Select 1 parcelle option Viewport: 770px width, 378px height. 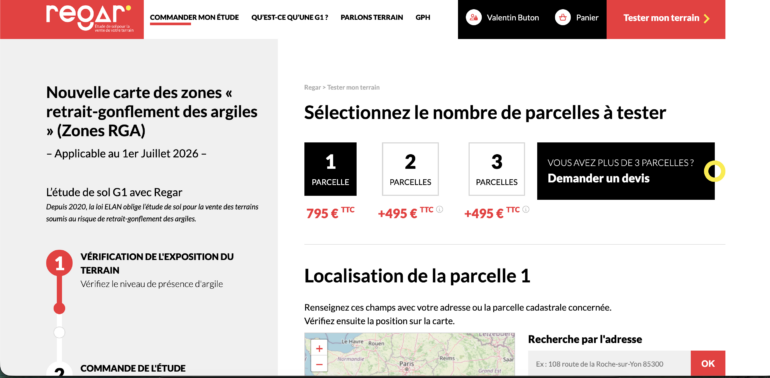coord(330,169)
